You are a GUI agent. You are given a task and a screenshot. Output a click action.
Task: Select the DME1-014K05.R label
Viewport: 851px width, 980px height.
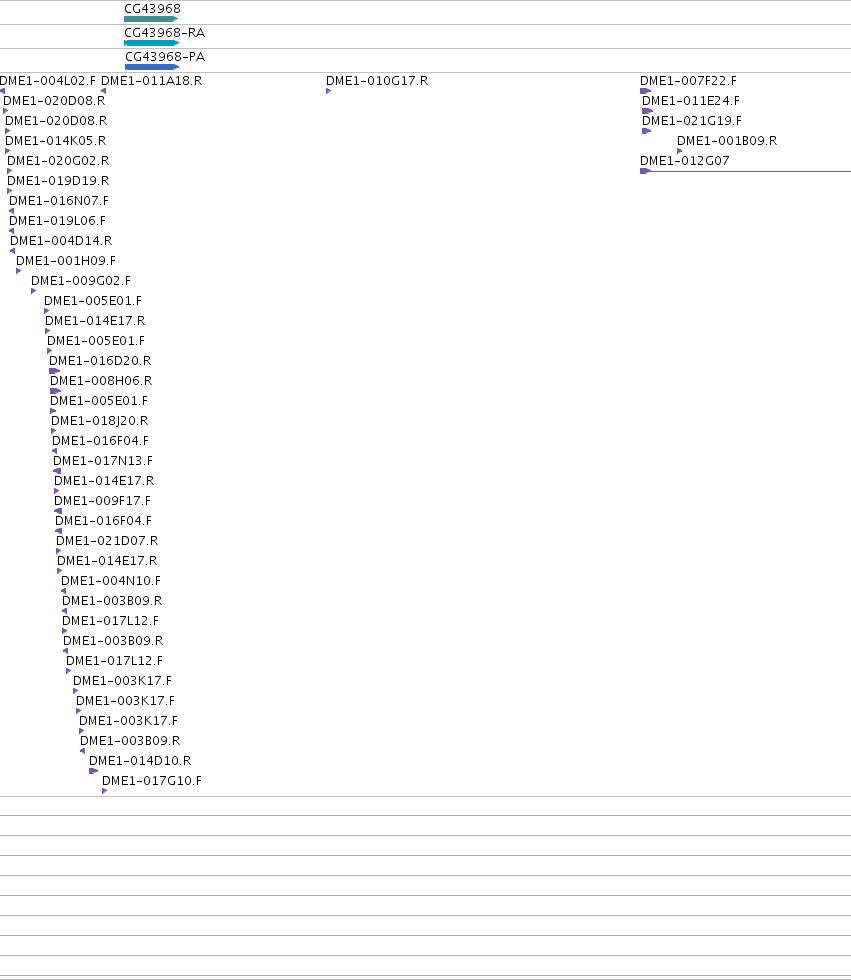pos(56,141)
